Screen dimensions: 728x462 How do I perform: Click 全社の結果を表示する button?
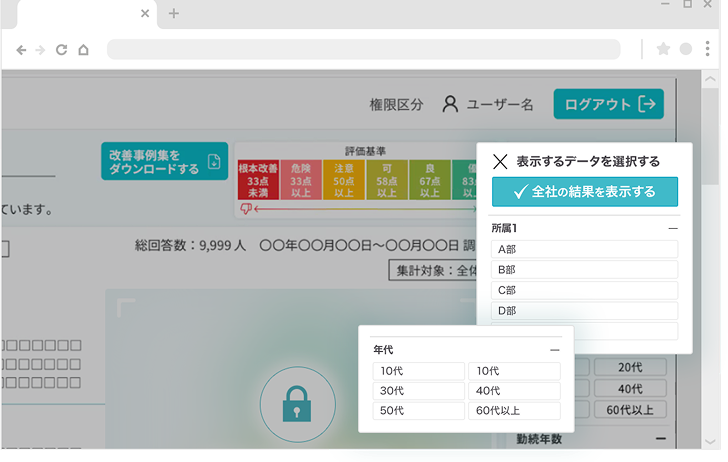[x=585, y=192]
